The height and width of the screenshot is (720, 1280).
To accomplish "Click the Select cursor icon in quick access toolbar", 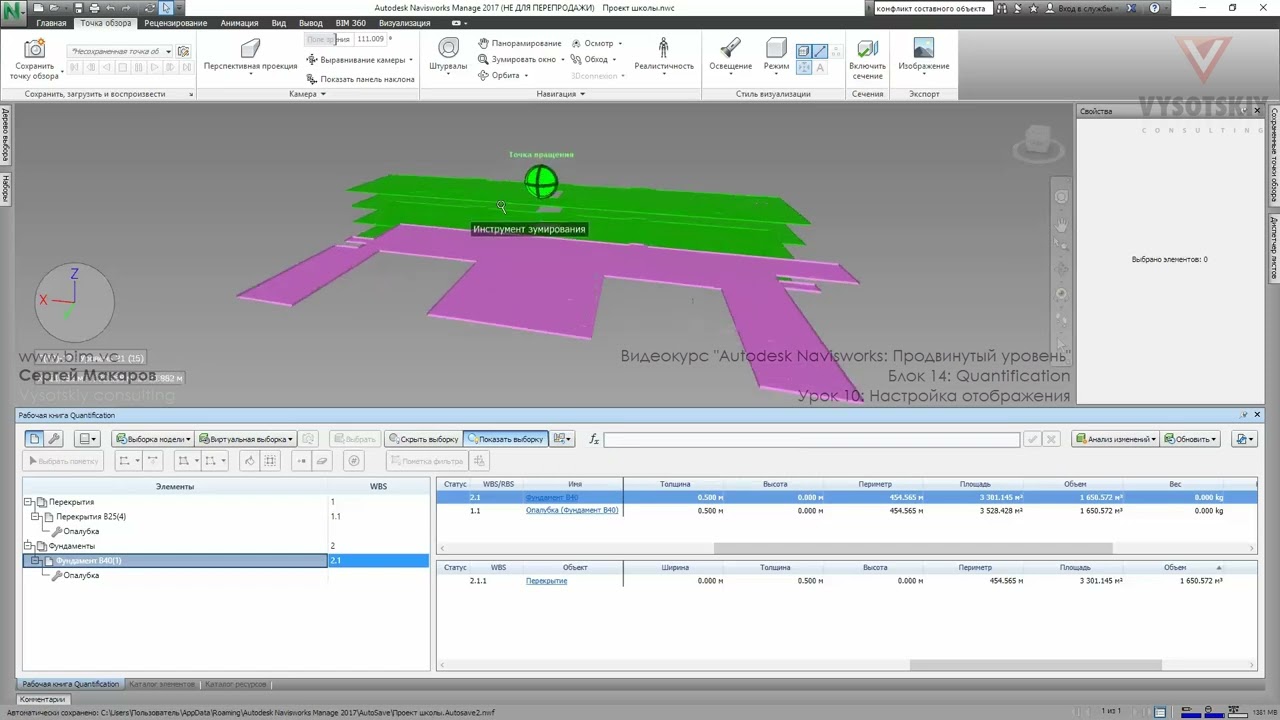I will click(167, 8).
